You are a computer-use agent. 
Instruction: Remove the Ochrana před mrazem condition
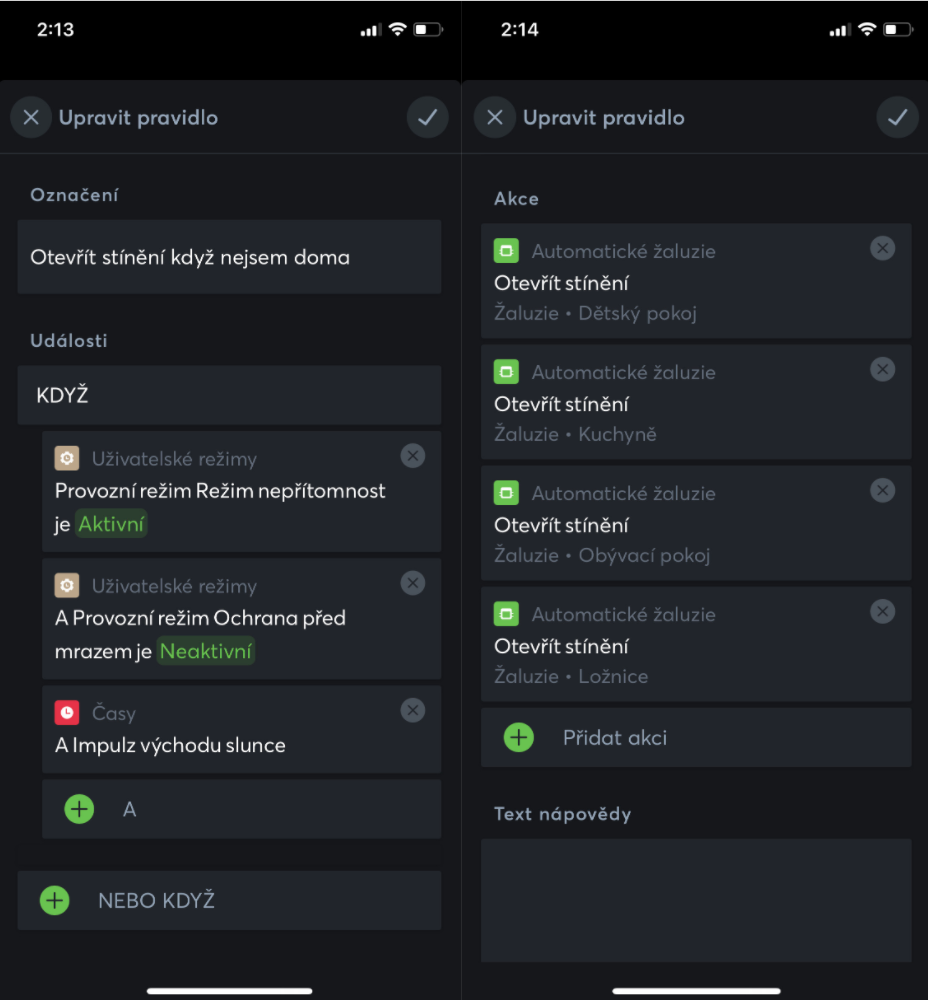click(412, 583)
